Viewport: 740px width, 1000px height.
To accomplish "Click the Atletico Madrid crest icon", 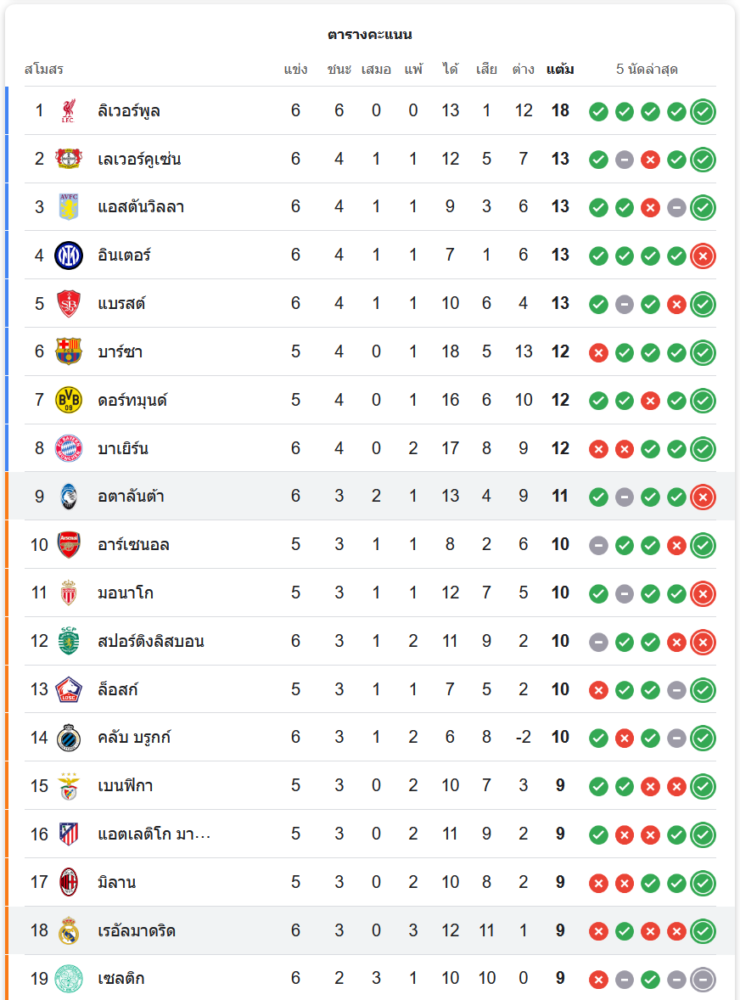I will pos(69,834).
